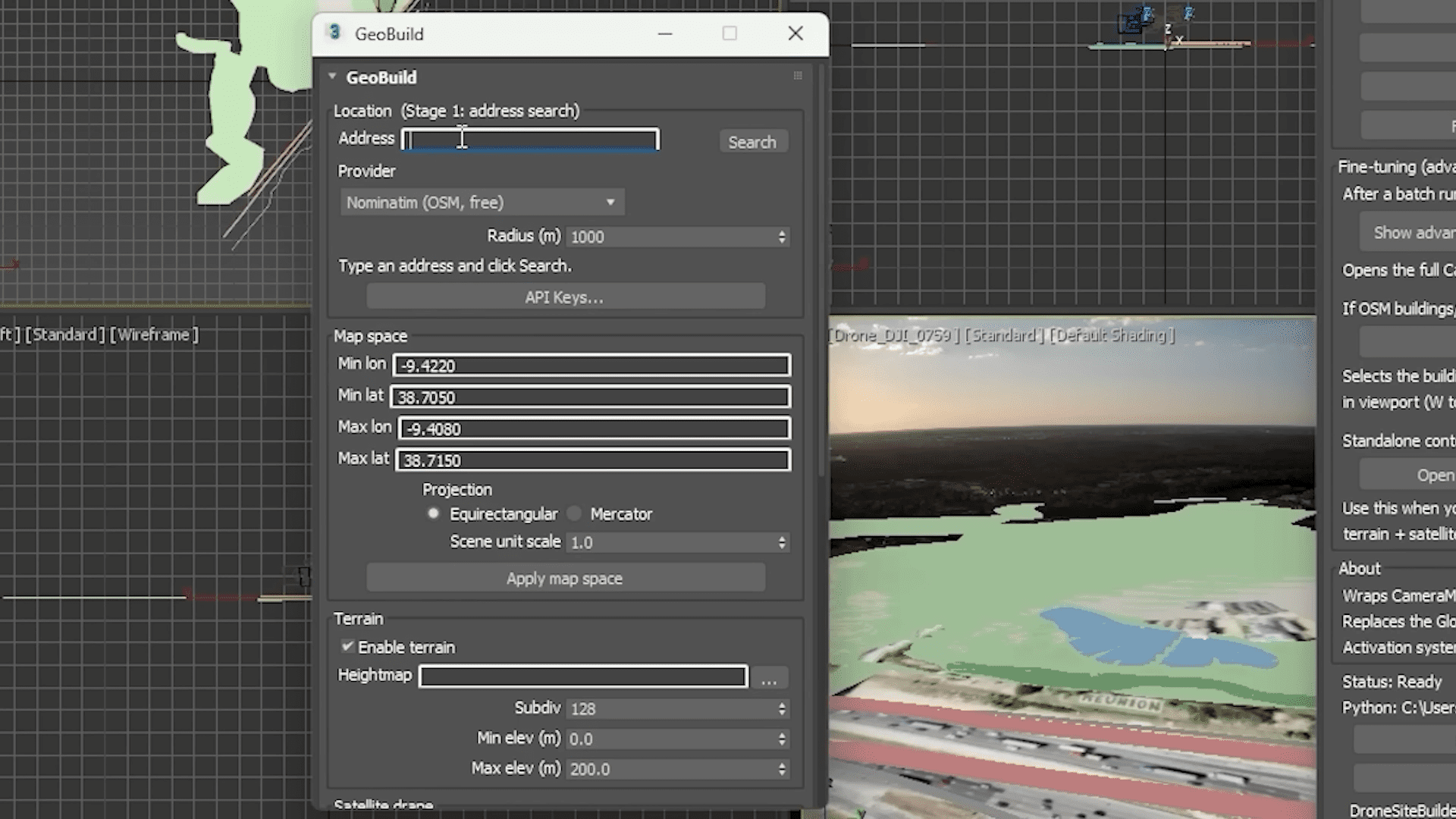Adjust the Subdiv spinner arrows
The height and width of the screenshot is (819, 1456).
tap(782, 708)
